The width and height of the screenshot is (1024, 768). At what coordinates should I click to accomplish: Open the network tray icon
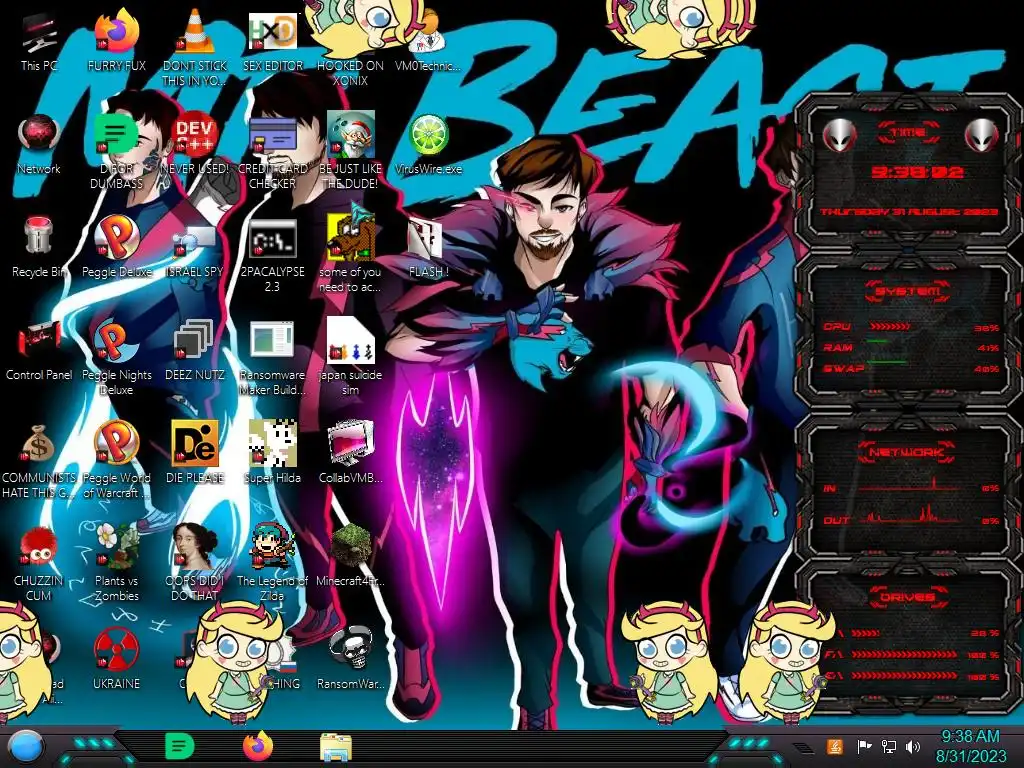click(888, 746)
